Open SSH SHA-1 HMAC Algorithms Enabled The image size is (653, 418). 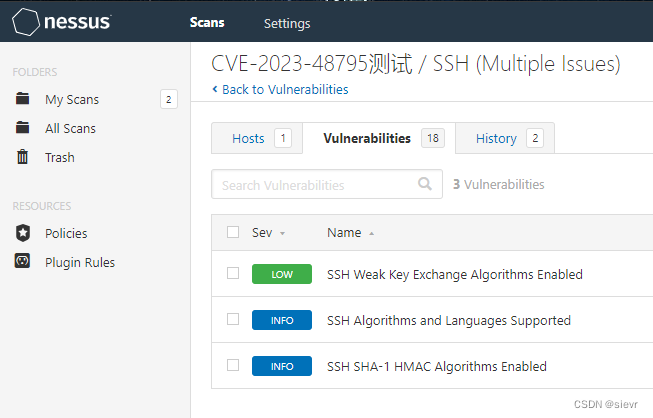pos(437,366)
